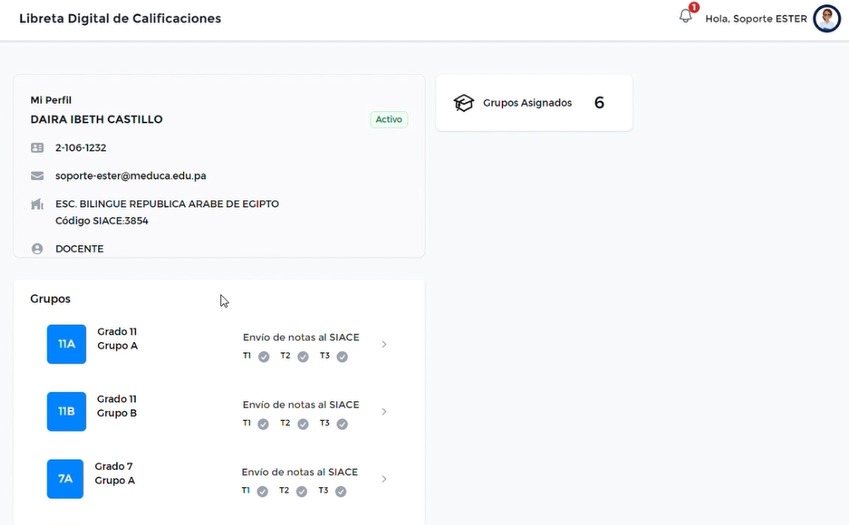Click the email envelope icon in profile

[37, 176]
